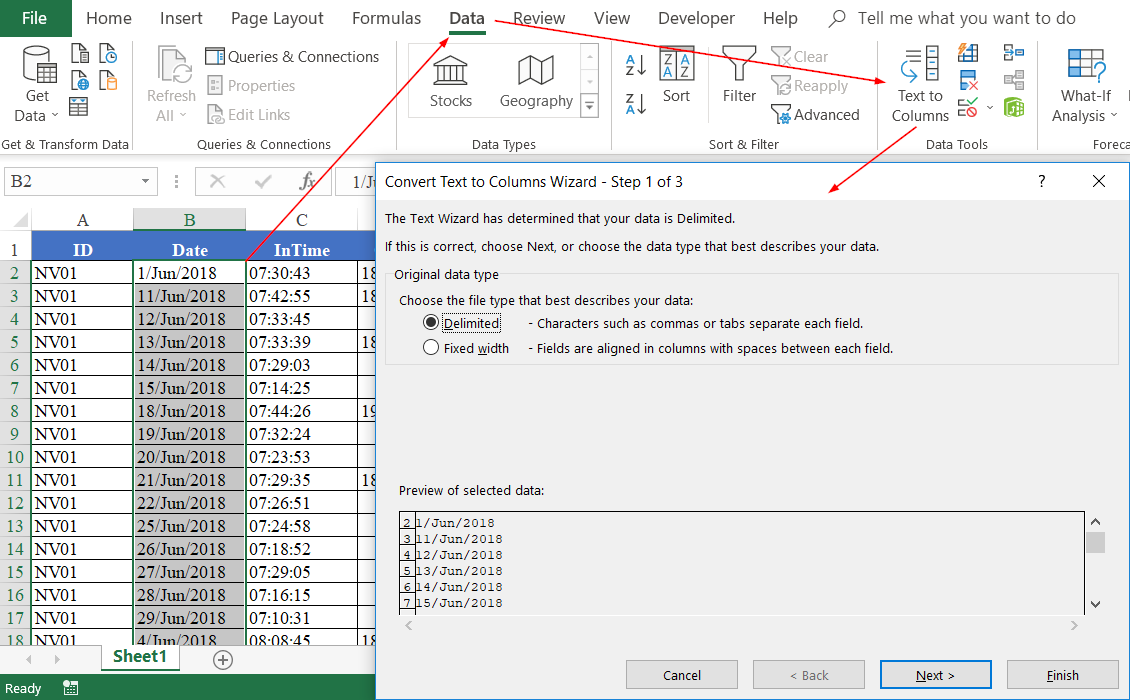
Task: Click preview scrollbar up arrow
Action: [x=1095, y=521]
